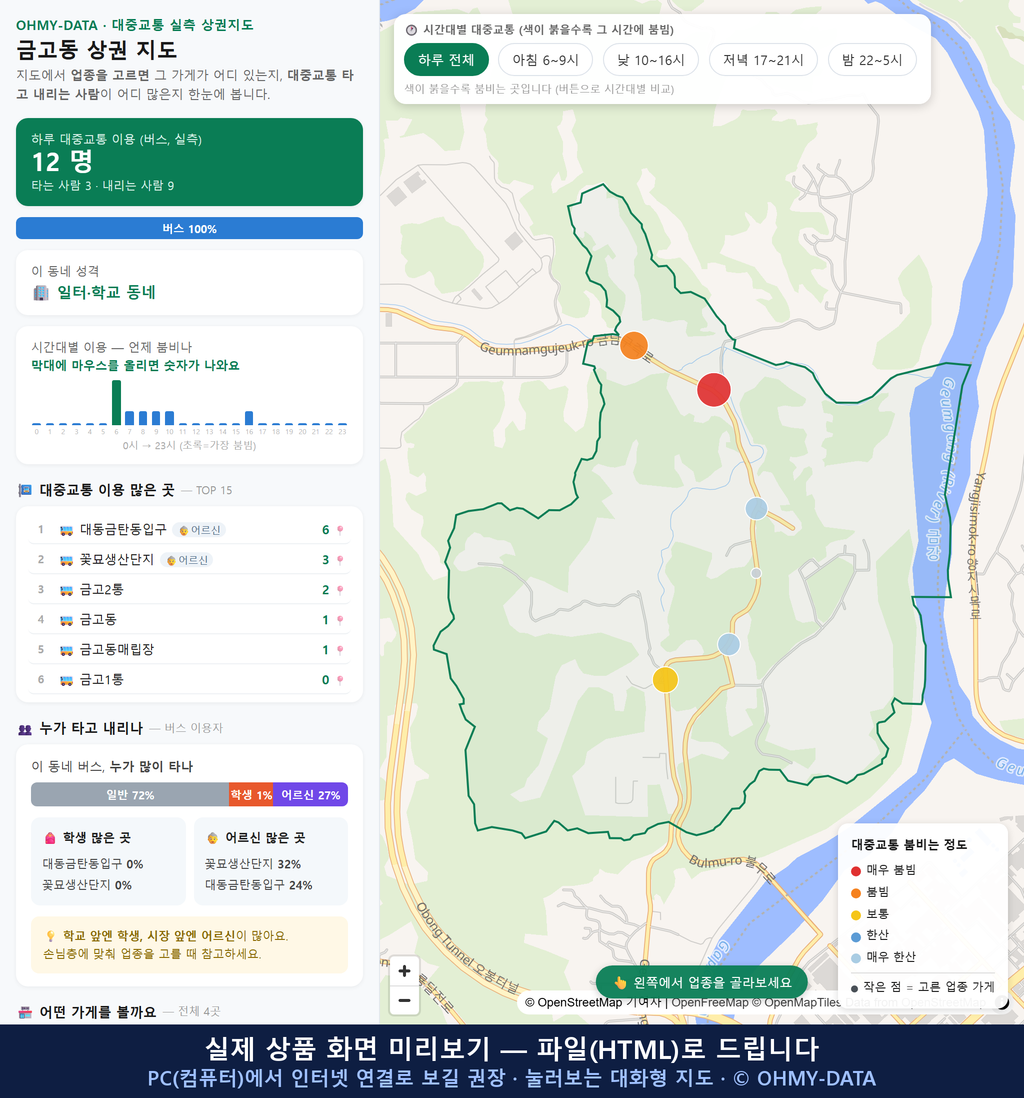
Task: Click the light-blue 매우 한산 legend swatch
Action: click(x=856, y=958)
